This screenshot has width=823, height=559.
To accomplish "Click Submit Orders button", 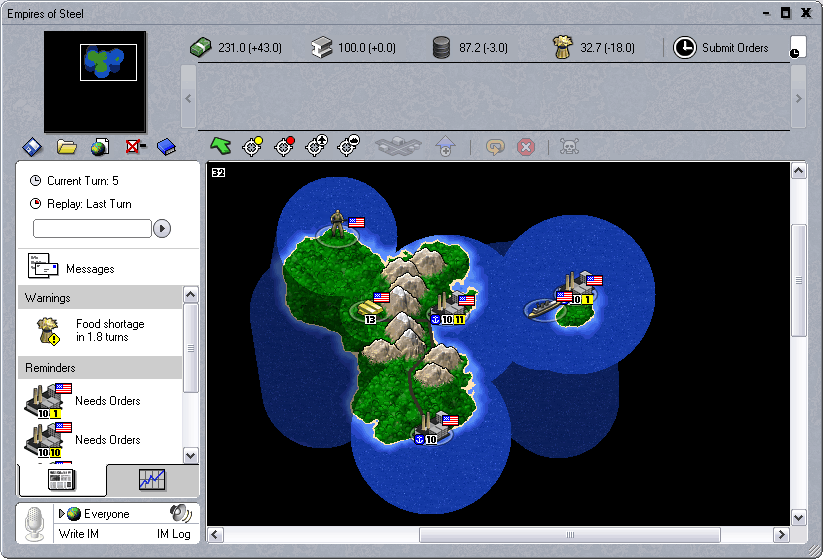I will 722,48.
